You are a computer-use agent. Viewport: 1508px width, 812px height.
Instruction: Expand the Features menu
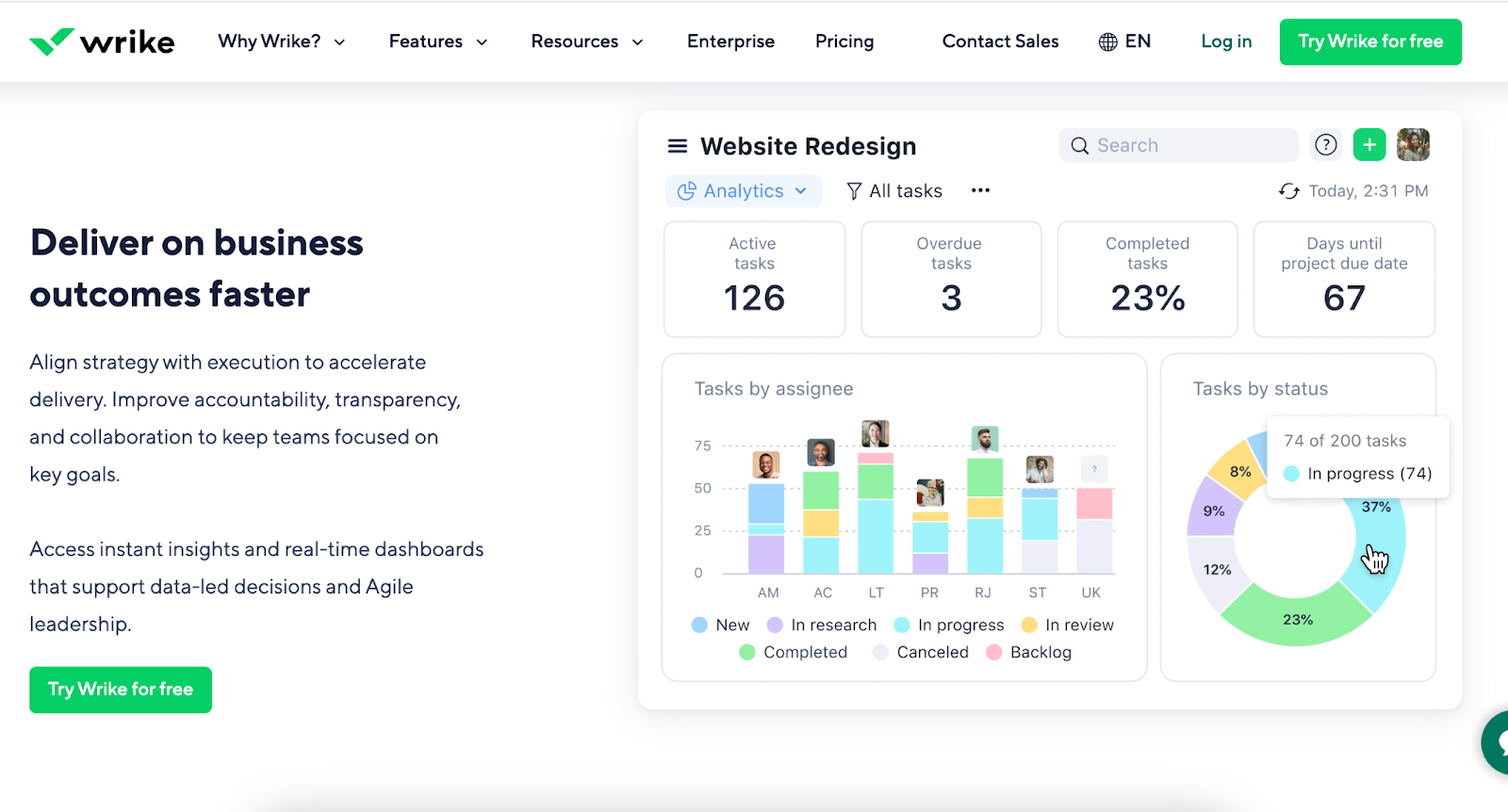click(438, 41)
